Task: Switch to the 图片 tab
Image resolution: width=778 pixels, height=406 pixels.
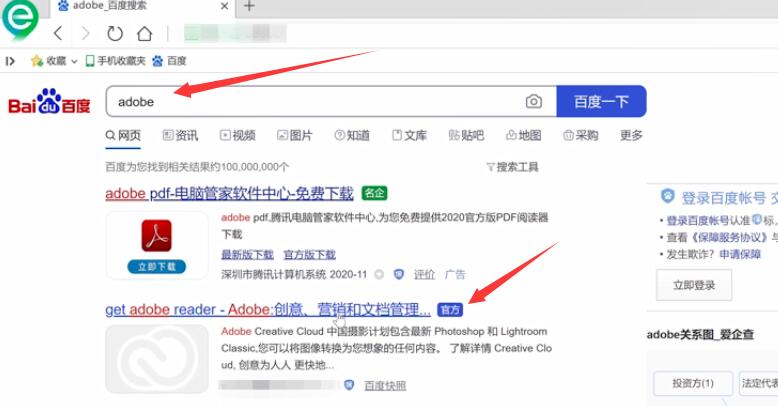Action: [x=295, y=135]
